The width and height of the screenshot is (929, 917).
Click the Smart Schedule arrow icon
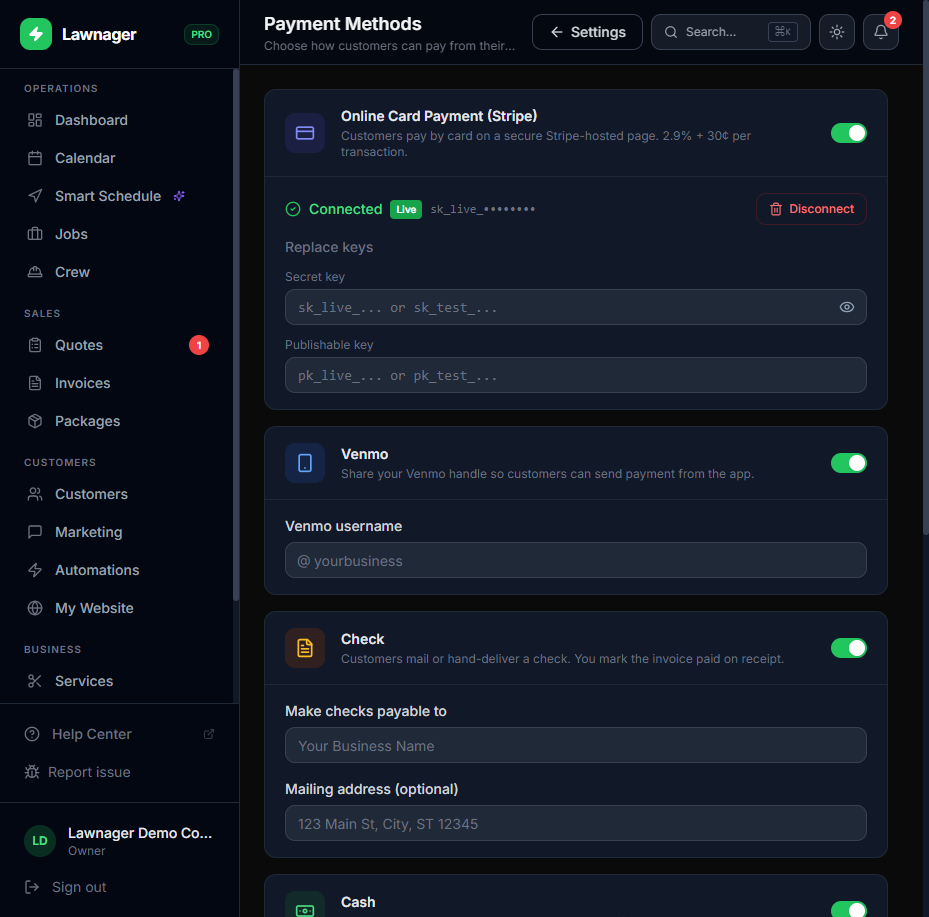[x=35, y=196]
